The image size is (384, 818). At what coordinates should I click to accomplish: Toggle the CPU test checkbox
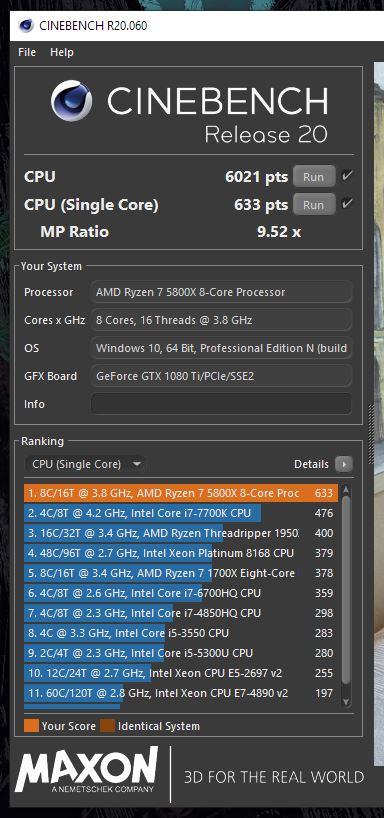[x=347, y=176]
